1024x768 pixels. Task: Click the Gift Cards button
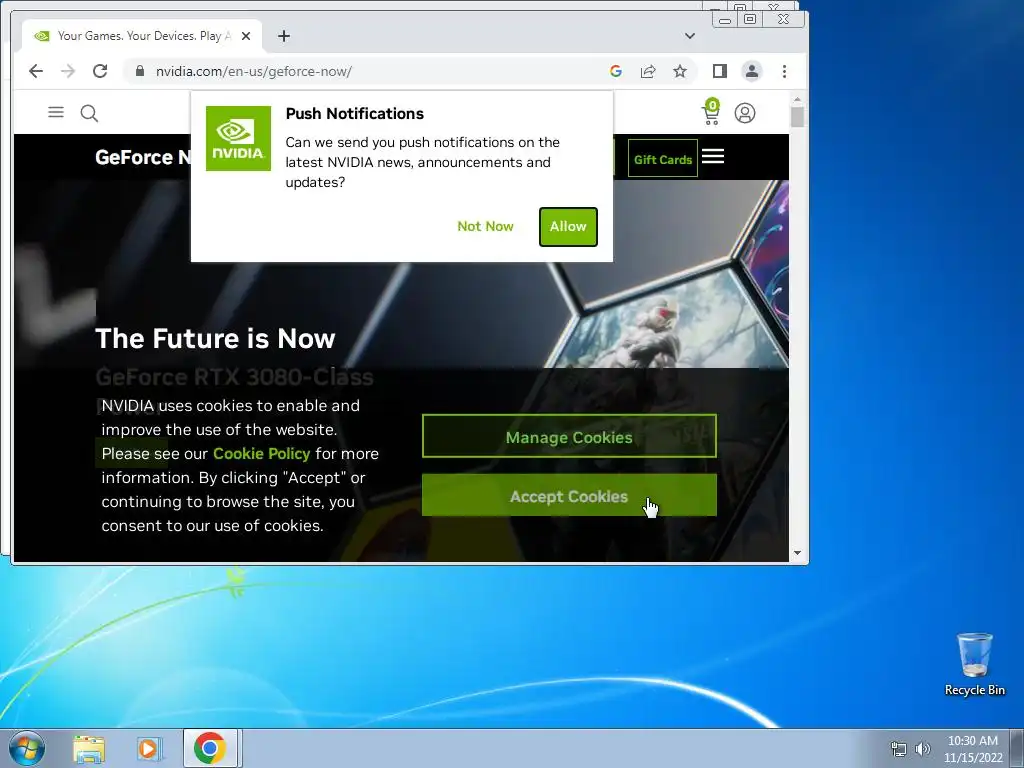(663, 159)
